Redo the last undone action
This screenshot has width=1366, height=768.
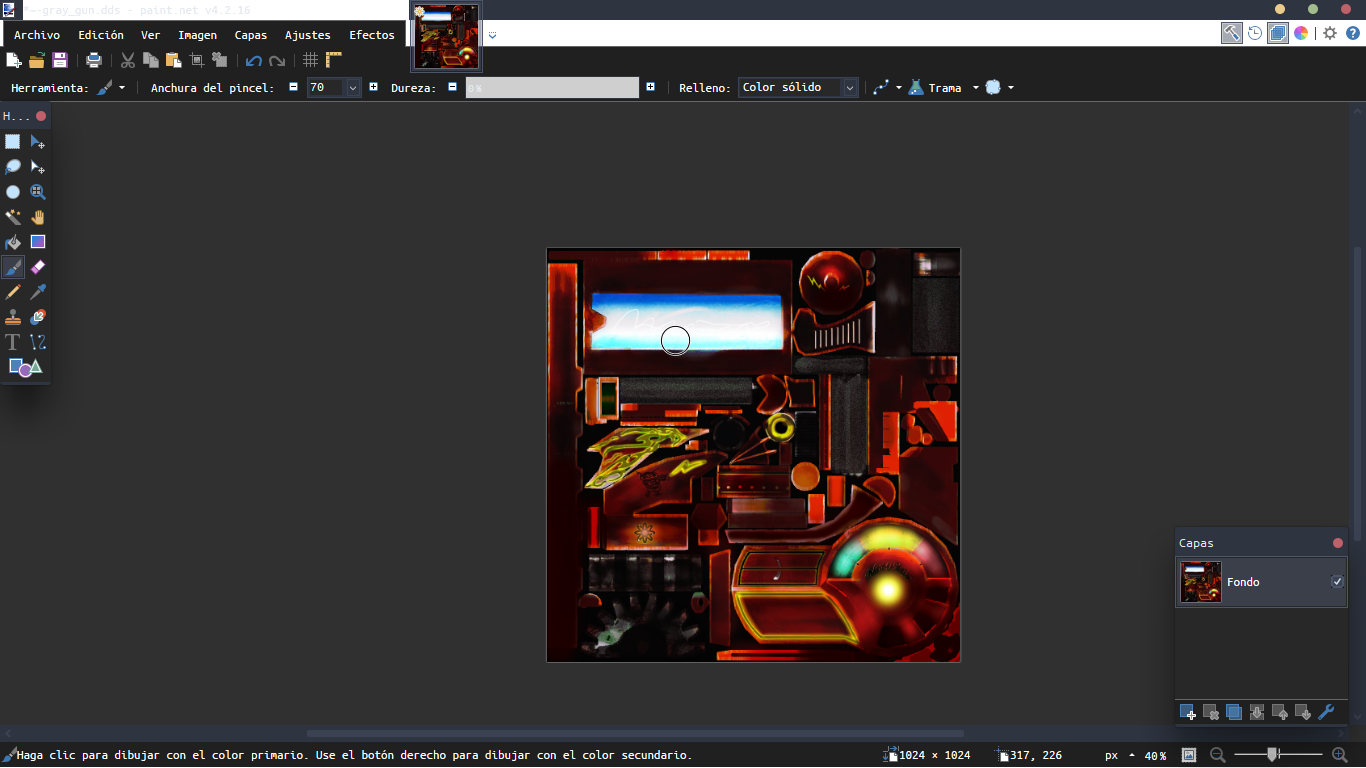[x=277, y=60]
